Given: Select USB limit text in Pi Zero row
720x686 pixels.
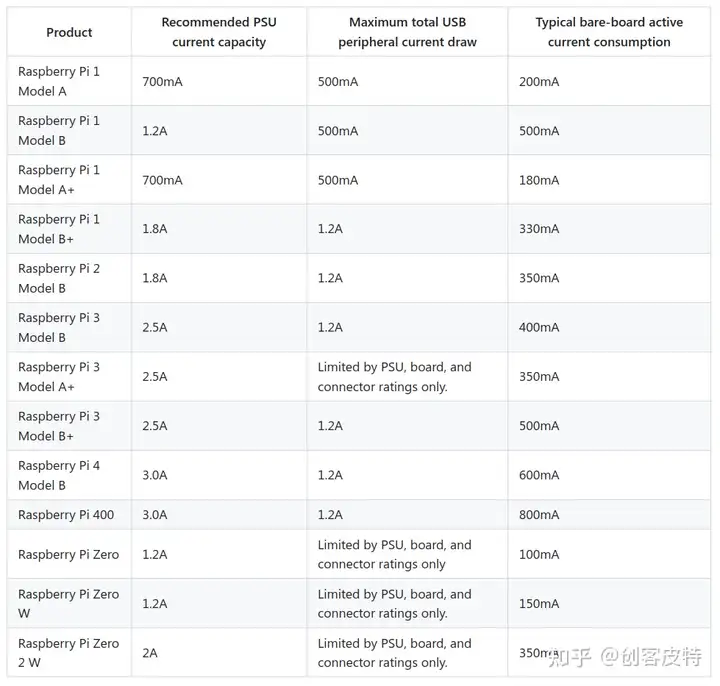Looking at the screenshot, I should pos(394,554).
